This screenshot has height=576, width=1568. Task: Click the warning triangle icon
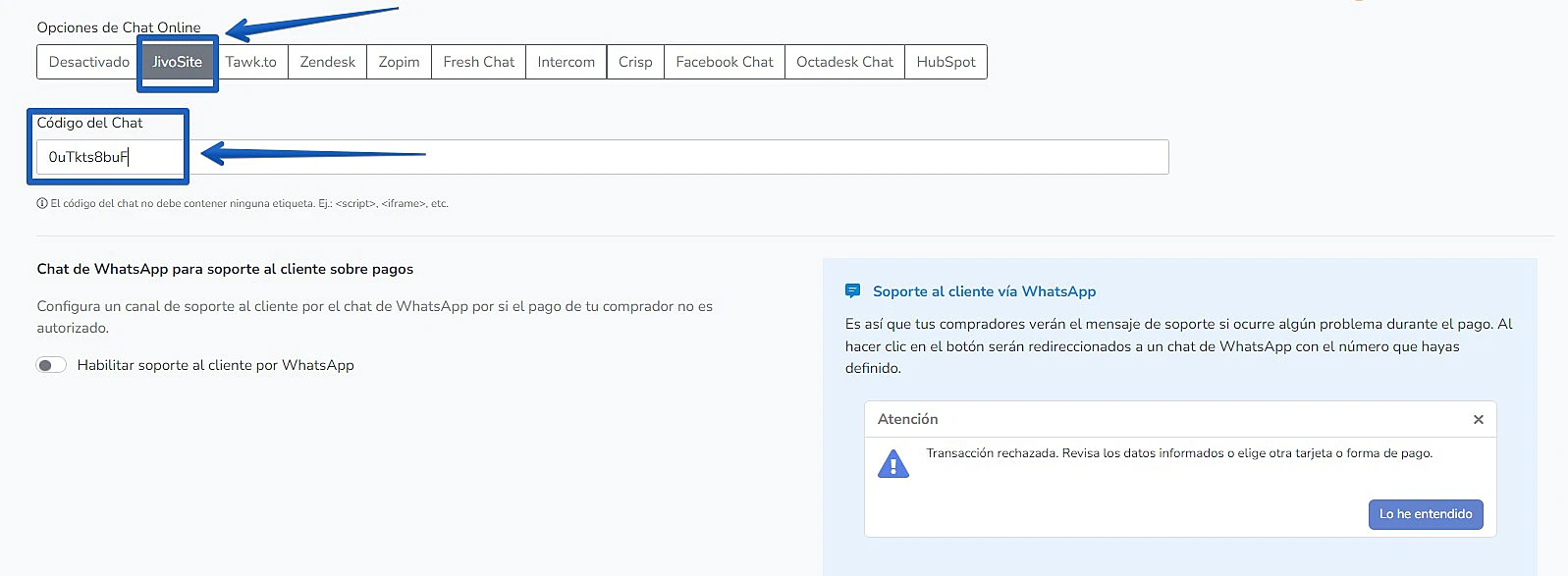coord(892,464)
